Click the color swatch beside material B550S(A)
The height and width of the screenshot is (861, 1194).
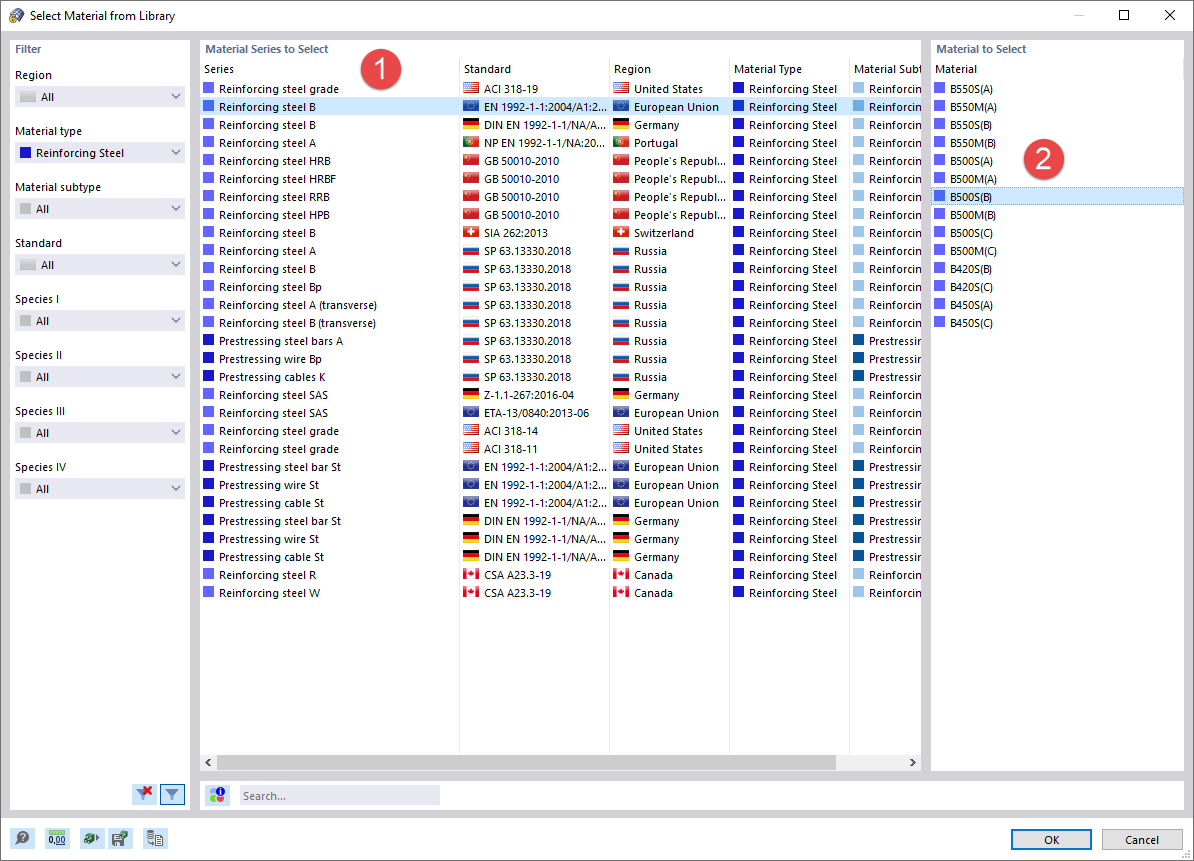click(x=940, y=88)
